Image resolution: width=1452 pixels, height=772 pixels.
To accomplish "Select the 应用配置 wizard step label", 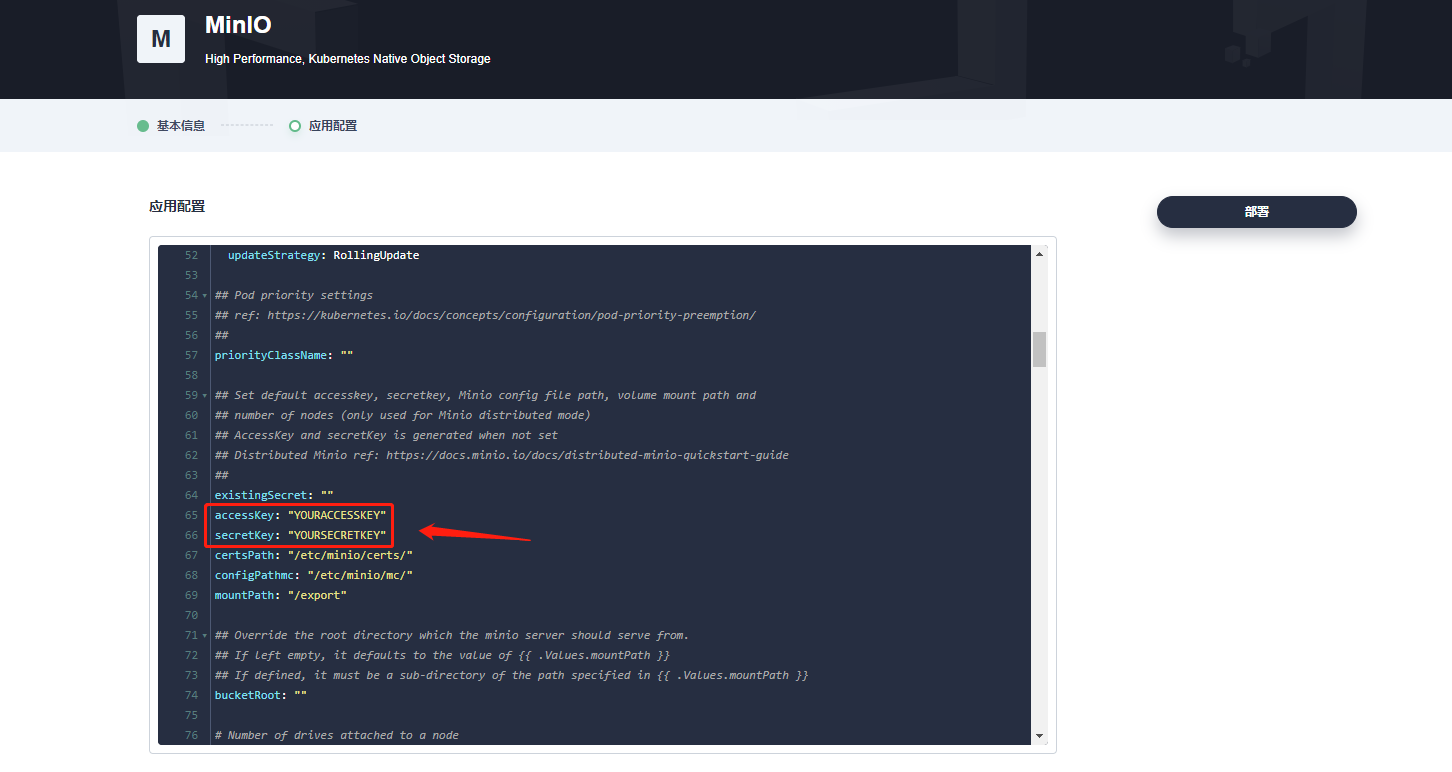I will click(331, 125).
